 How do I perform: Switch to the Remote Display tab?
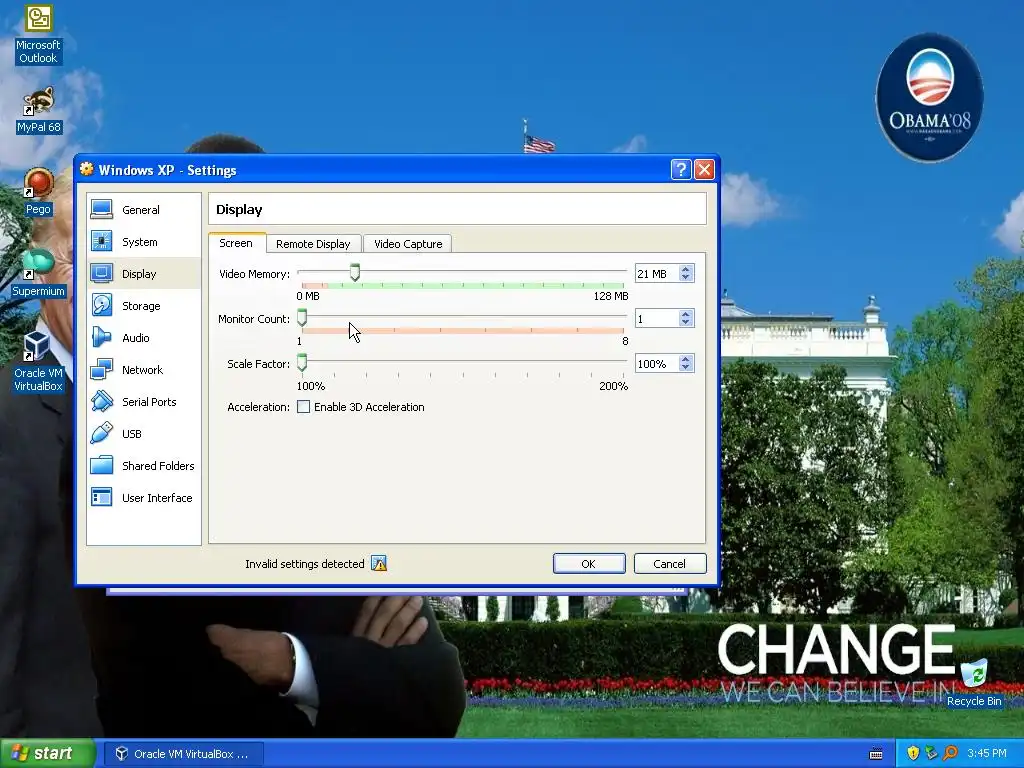pos(313,244)
